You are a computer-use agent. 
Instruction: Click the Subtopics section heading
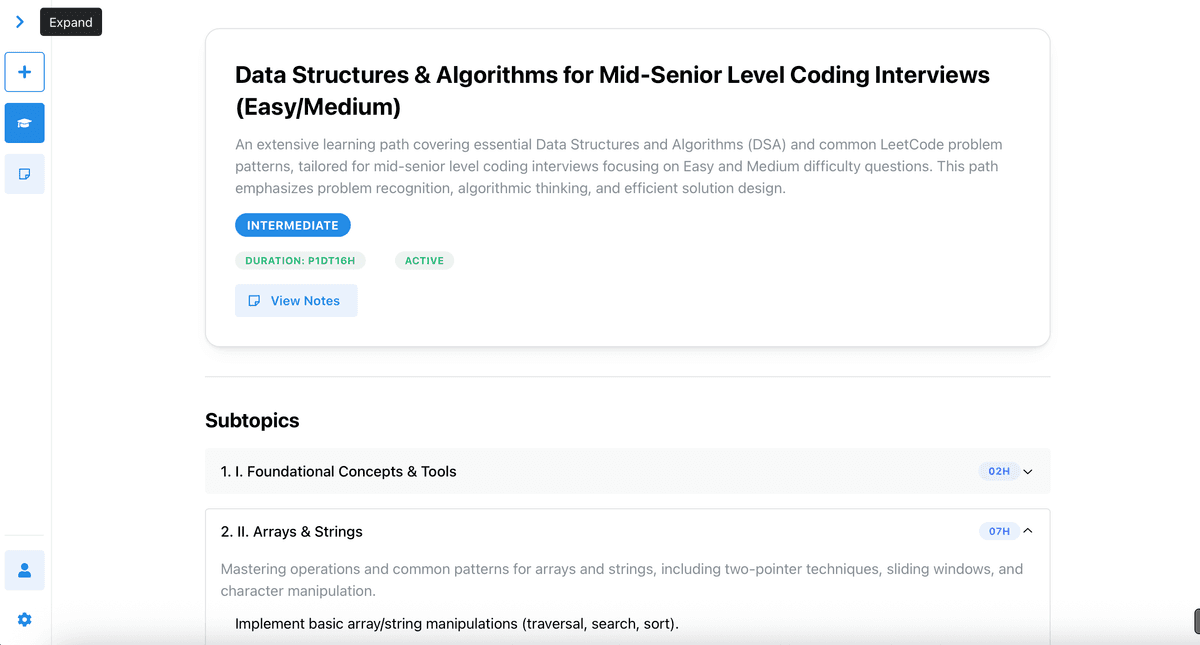click(252, 421)
